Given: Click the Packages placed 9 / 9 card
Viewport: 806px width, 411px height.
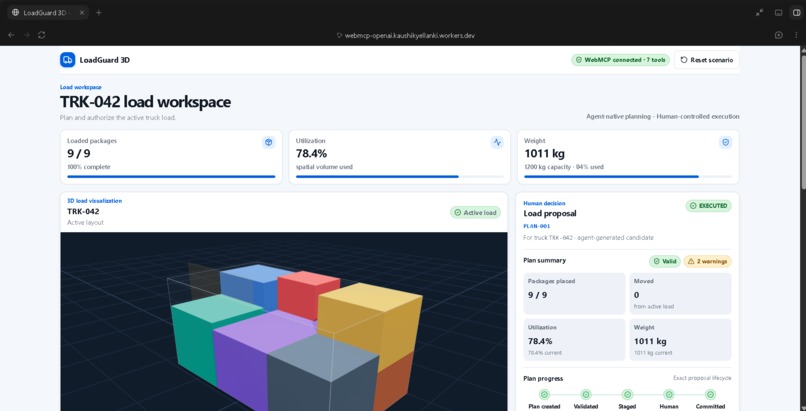Looking at the screenshot, I should [574, 293].
